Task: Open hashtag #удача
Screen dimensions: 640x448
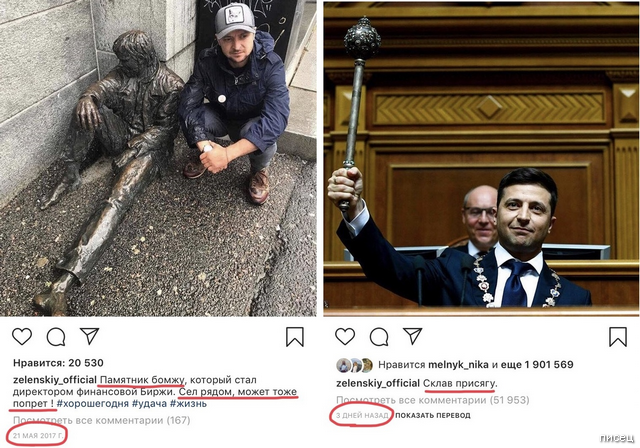Action: (x=149, y=404)
